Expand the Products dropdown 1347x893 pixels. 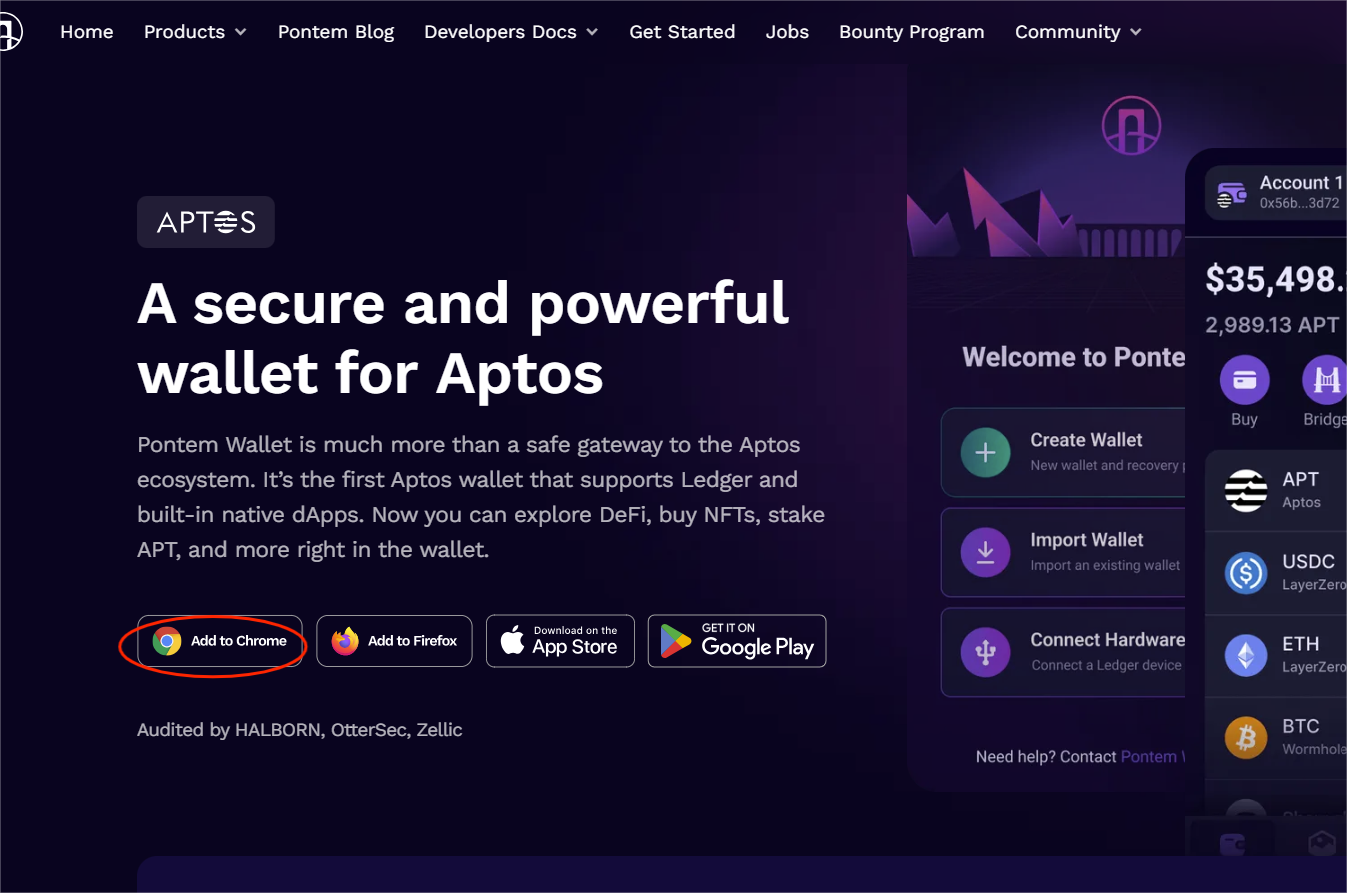pyautogui.click(x=195, y=32)
